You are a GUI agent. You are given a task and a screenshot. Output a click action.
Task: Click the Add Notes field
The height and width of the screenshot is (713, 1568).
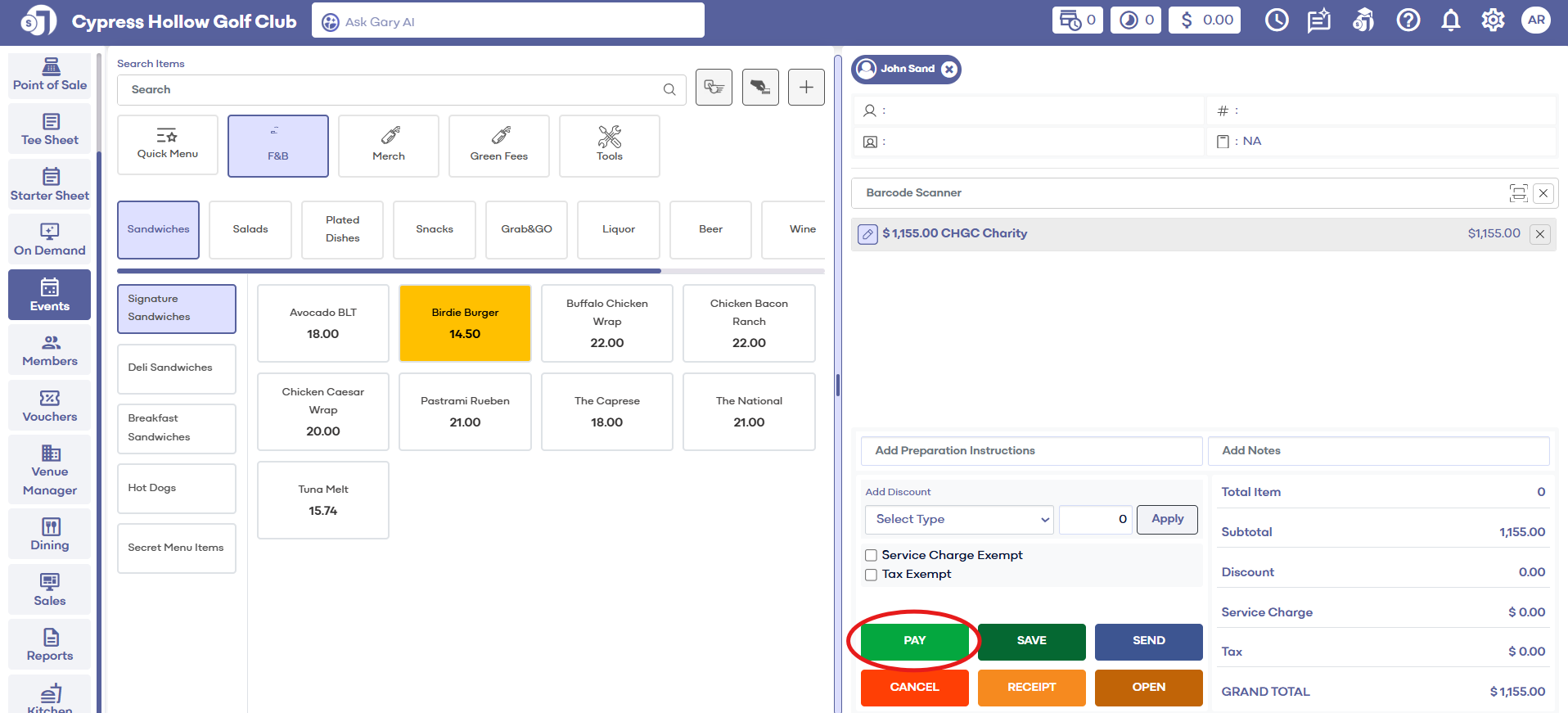1378,451
